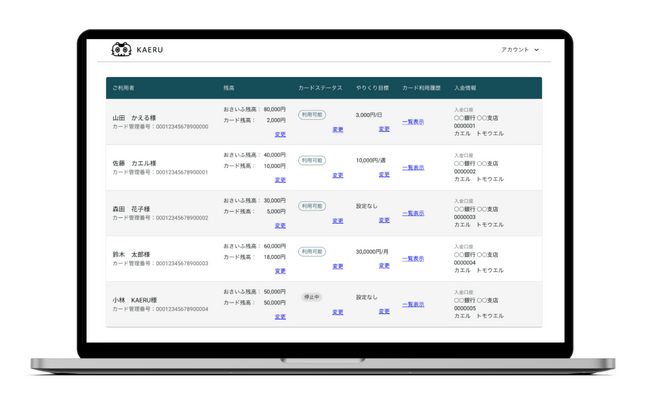Change the 30,0000円/月 budget goal
This screenshot has height=399, width=650.
384,266
